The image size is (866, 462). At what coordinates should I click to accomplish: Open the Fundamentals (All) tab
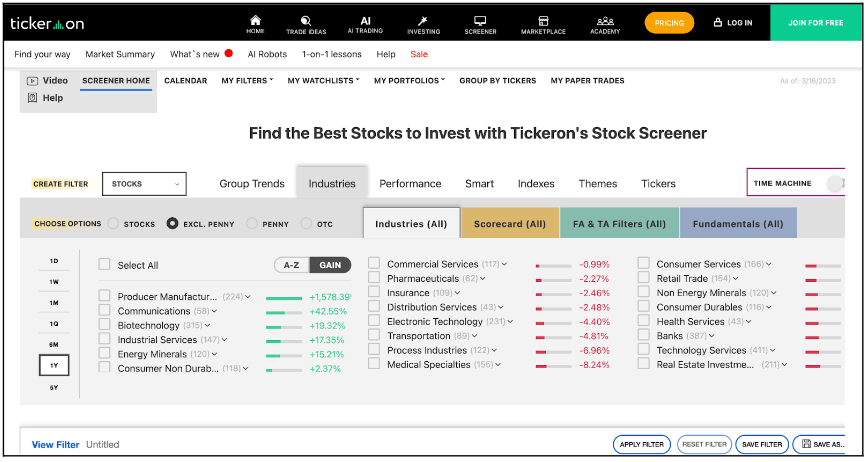(x=738, y=224)
